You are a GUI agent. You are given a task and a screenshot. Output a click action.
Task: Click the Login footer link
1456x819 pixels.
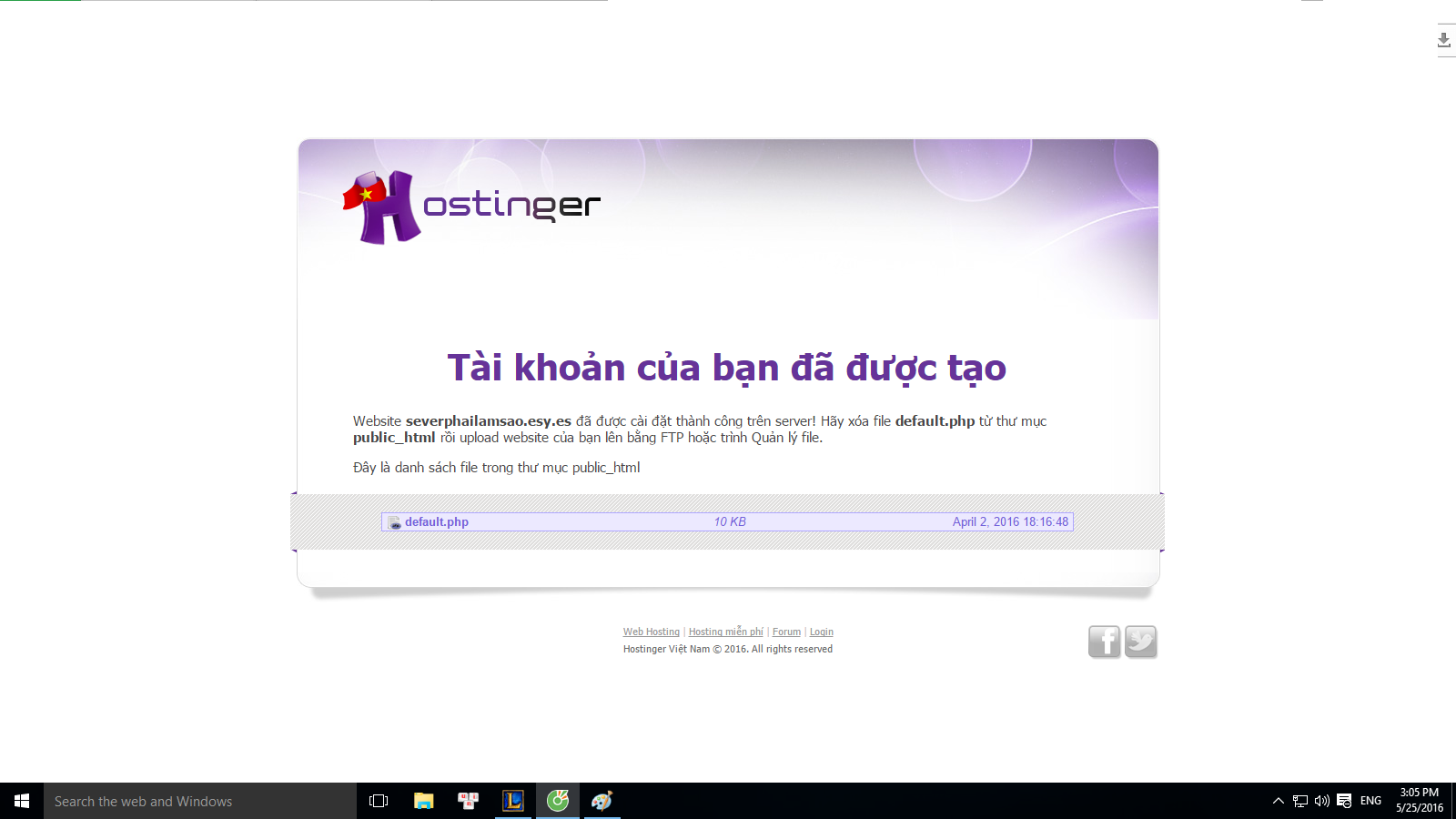[x=821, y=632]
